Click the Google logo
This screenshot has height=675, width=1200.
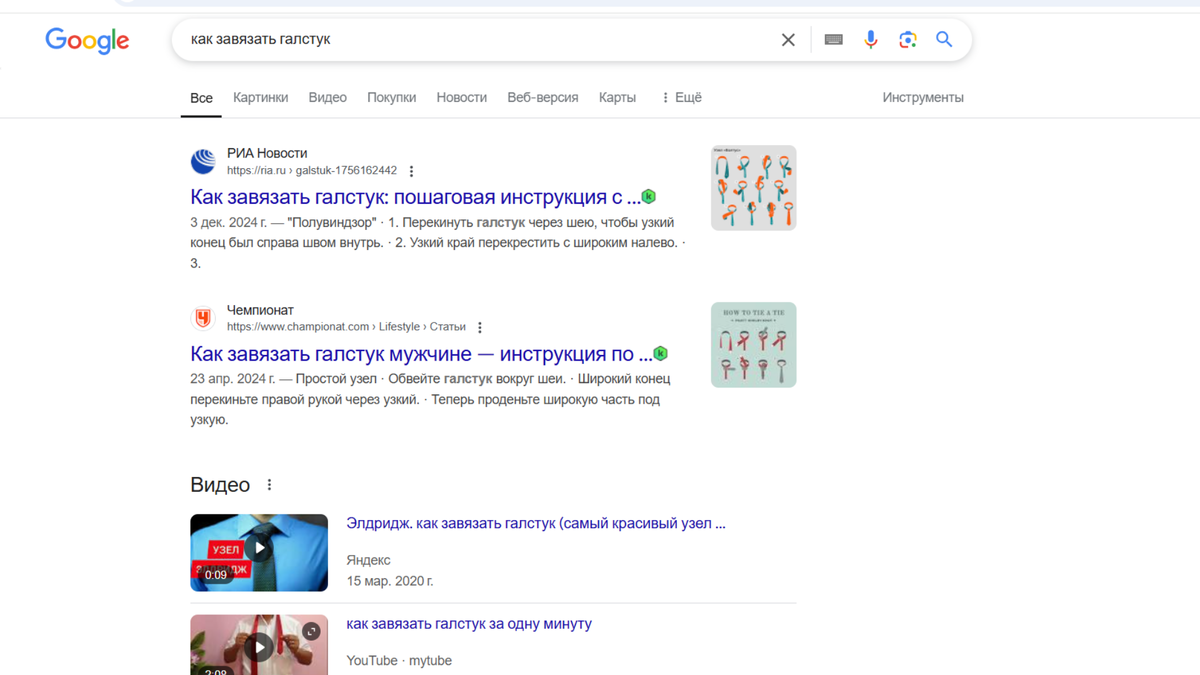tap(87, 40)
